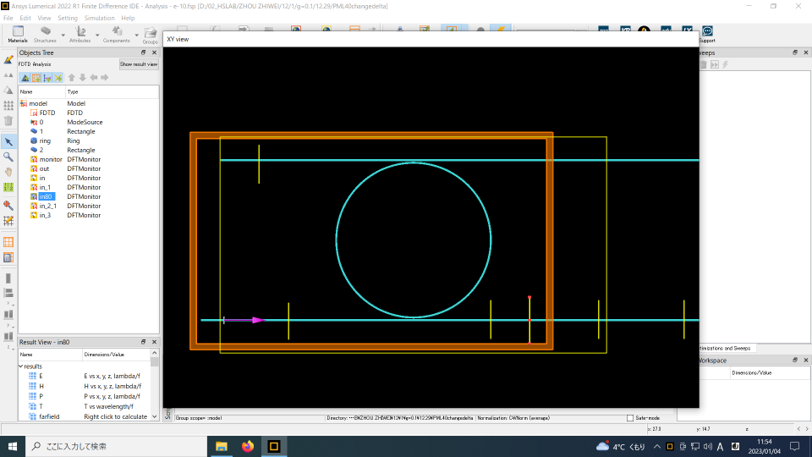
Task: Collapse the results tree node
Action: [21, 366]
